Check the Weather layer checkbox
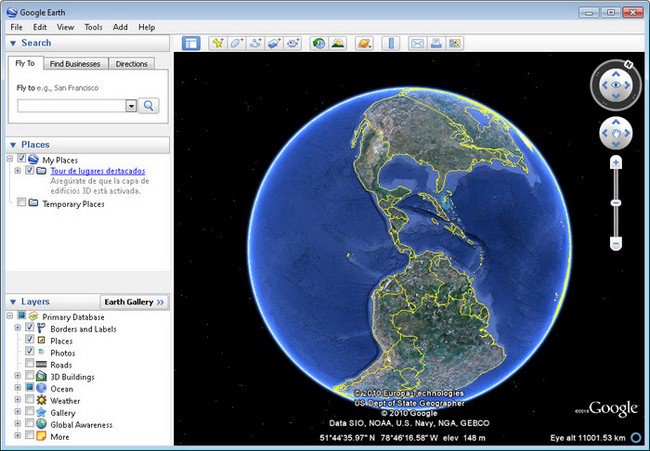The image size is (650, 451). [x=30, y=400]
